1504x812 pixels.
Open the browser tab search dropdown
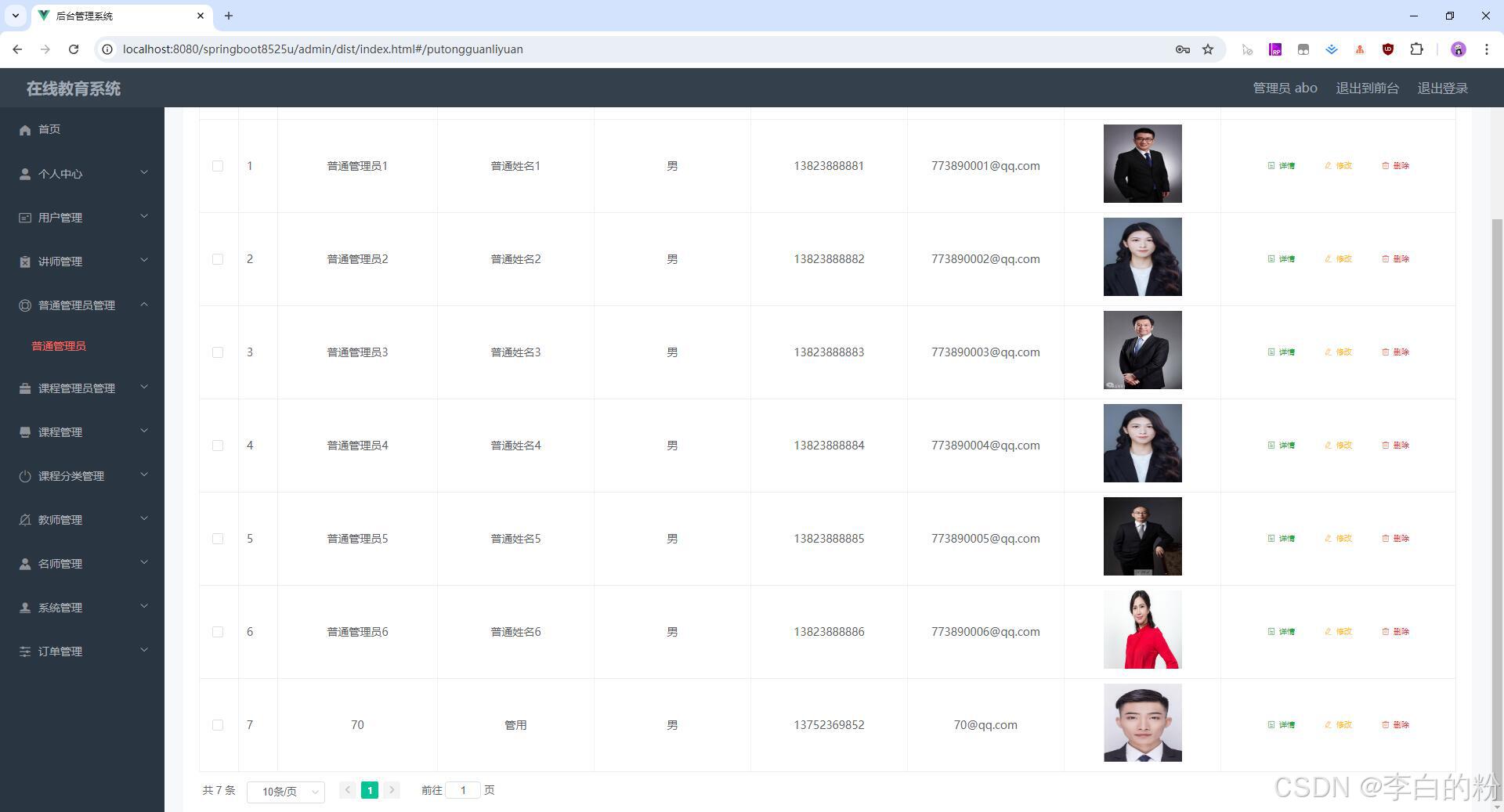pos(15,16)
